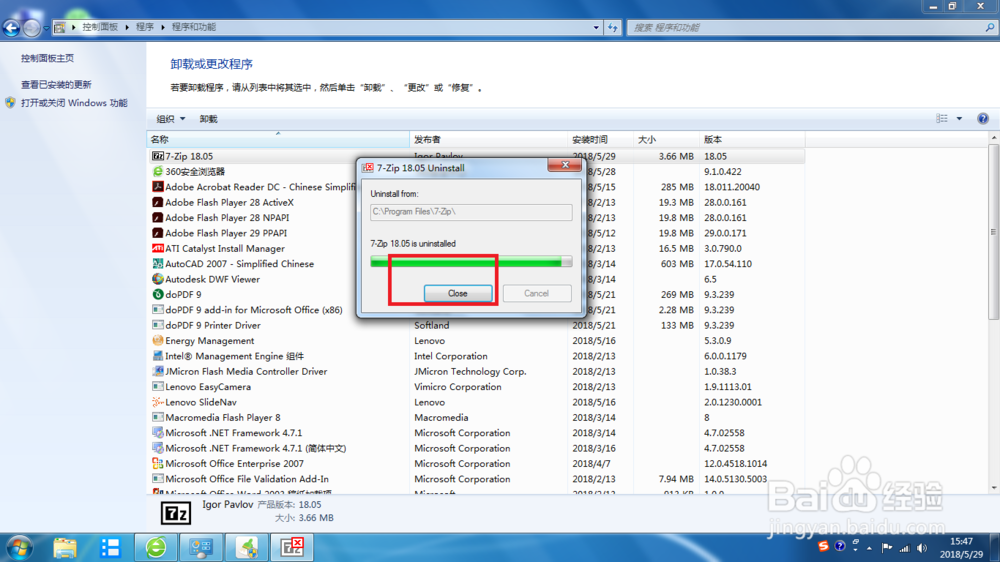The width and height of the screenshot is (1000, 562).
Task: Click the Microsoft Office Enterprise 2007 icon
Action: tap(158, 464)
